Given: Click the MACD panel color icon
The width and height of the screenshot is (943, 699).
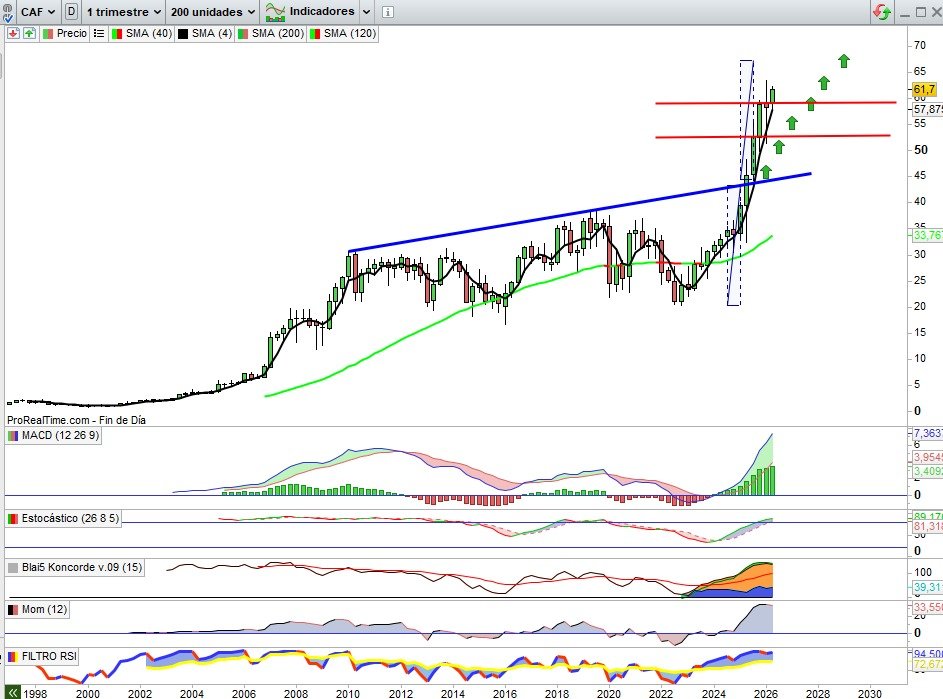Looking at the screenshot, I should (13, 436).
